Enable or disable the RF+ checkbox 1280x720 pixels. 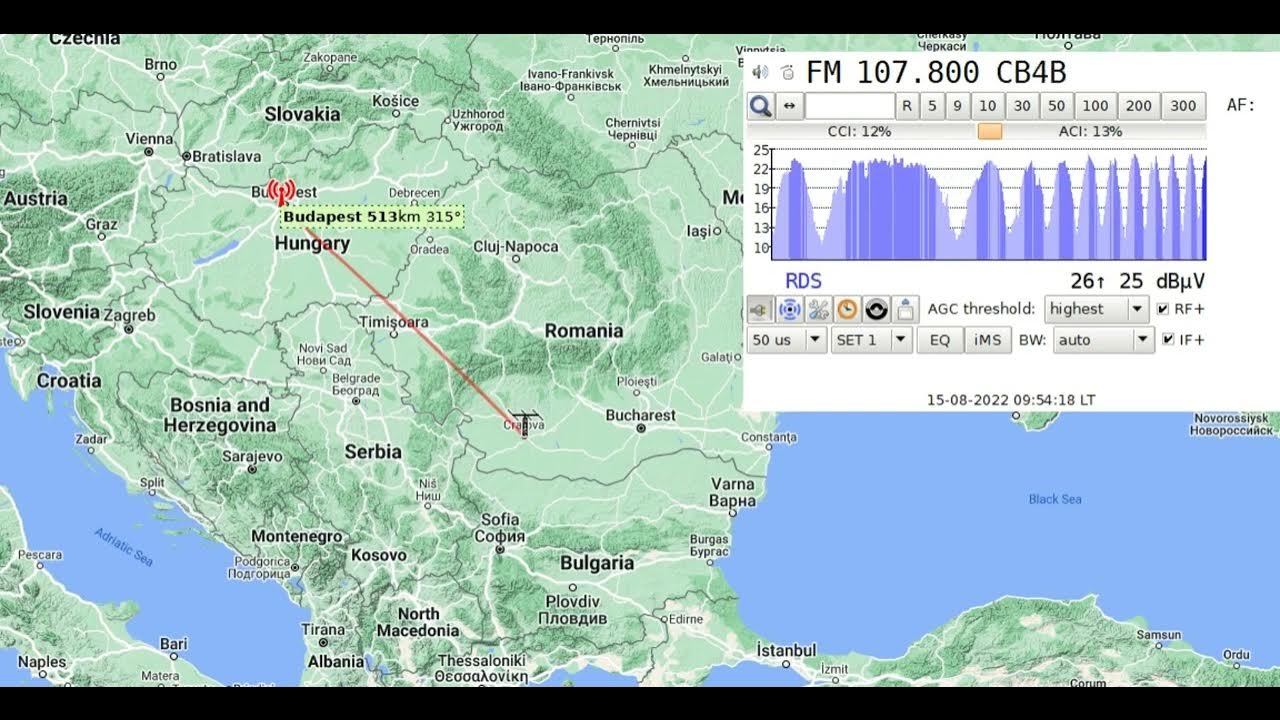(x=1162, y=309)
